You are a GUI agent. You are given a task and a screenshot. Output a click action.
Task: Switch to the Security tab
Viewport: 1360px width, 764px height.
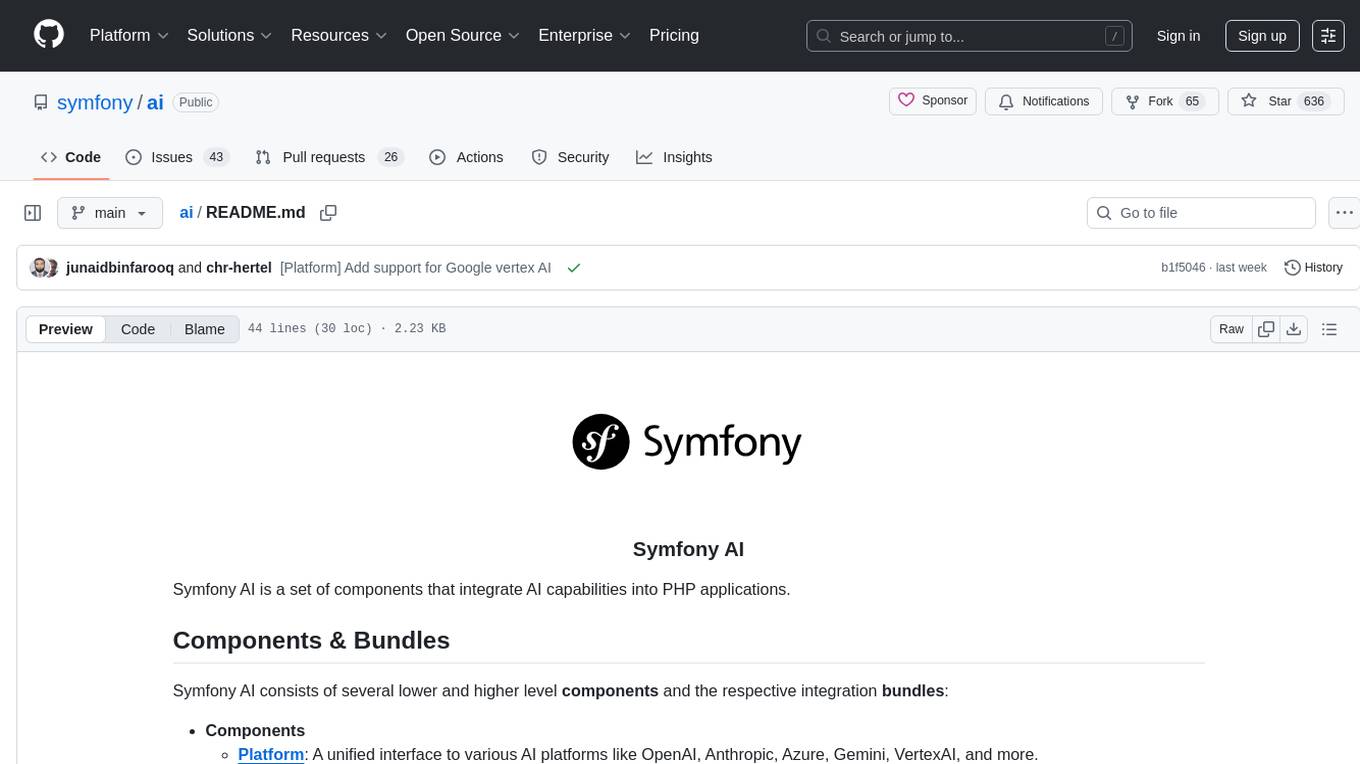(x=570, y=157)
